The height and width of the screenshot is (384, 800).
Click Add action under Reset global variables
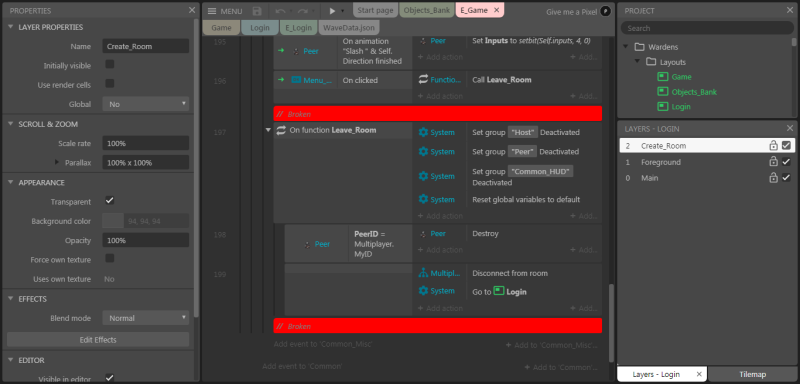pyautogui.click(x=440, y=216)
